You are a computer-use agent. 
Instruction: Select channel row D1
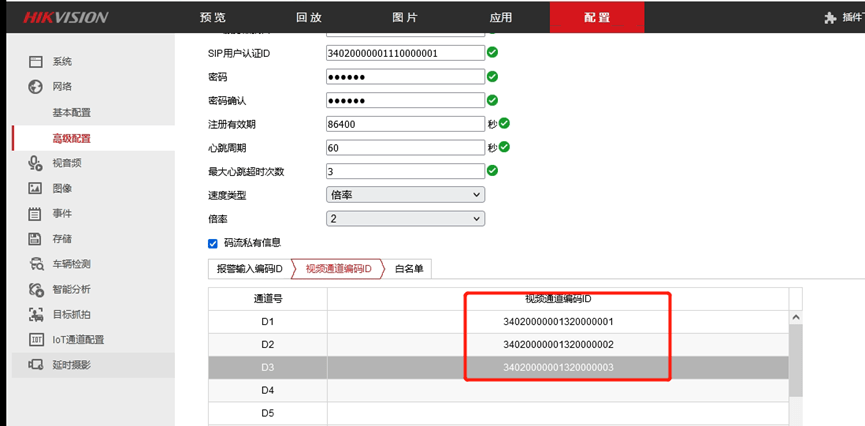point(499,322)
